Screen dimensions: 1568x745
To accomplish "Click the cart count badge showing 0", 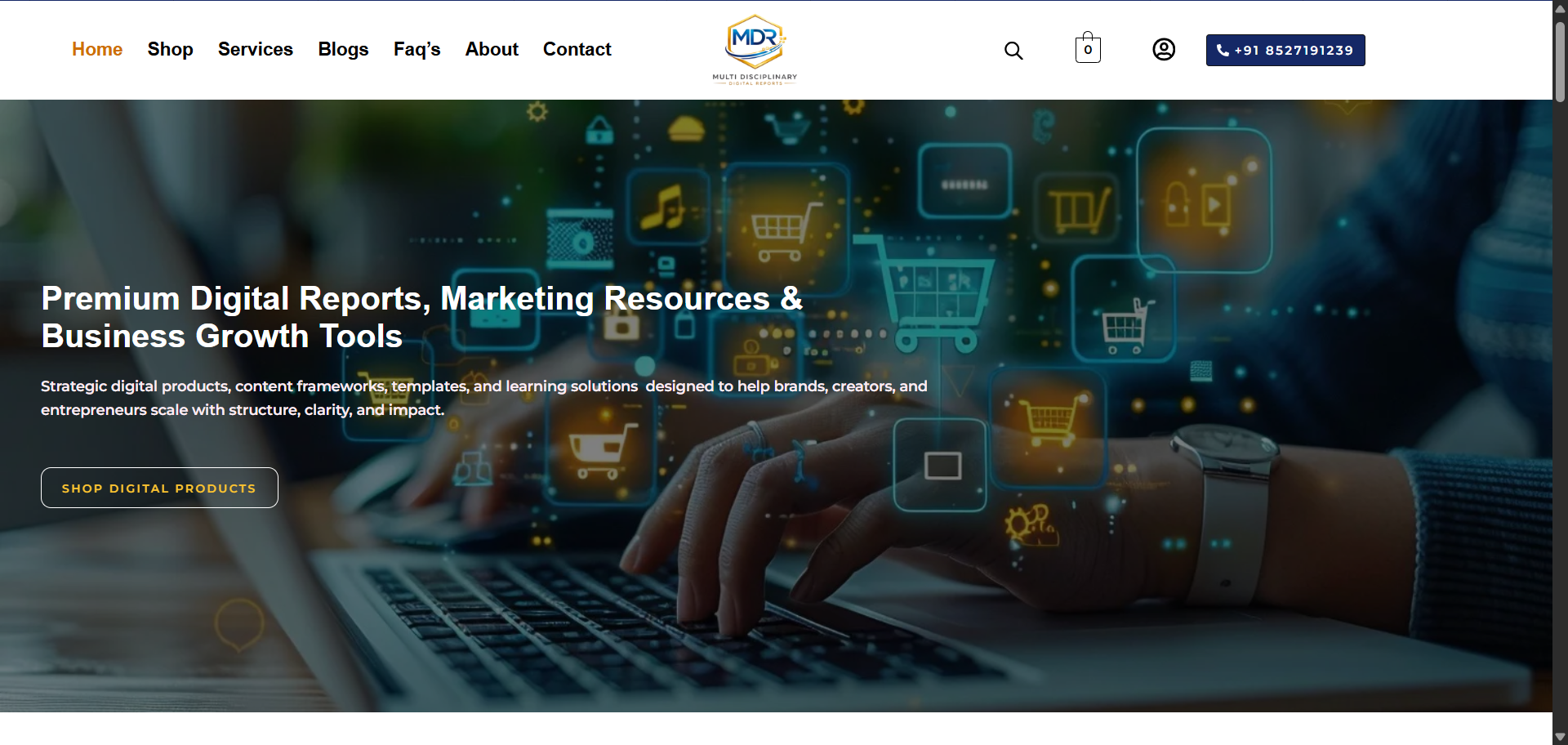I will tap(1088, 51).
